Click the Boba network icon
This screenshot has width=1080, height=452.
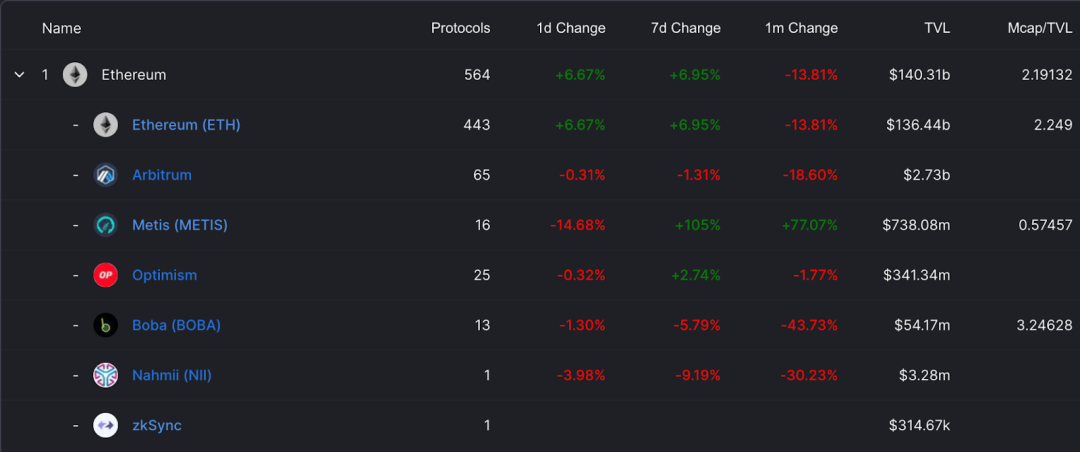click(105, 325)
